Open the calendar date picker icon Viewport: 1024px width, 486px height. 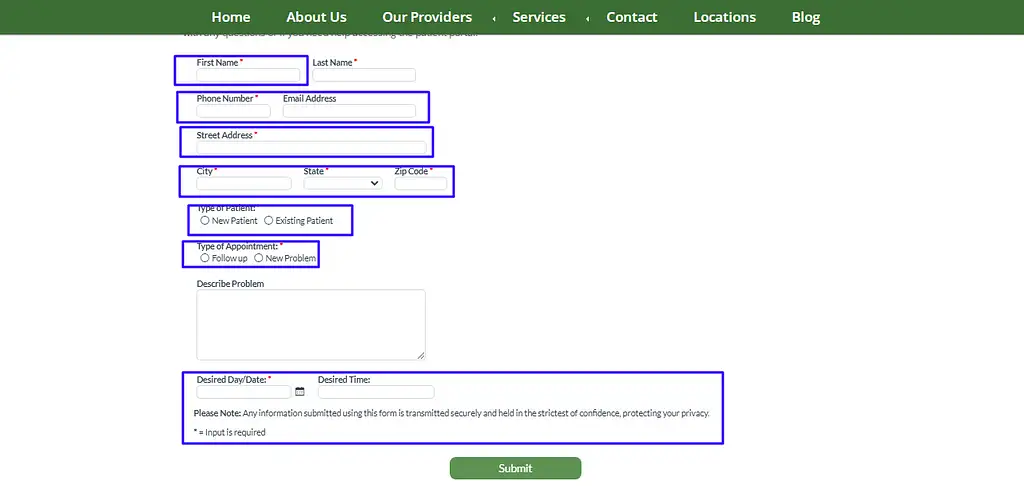tap(300, 392)
